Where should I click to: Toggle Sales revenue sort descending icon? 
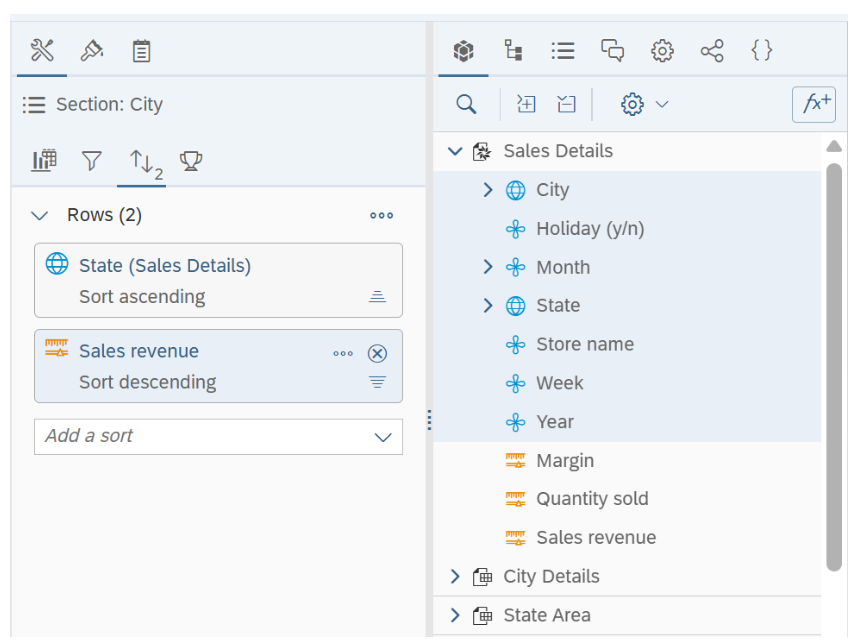tap(377, 382)
